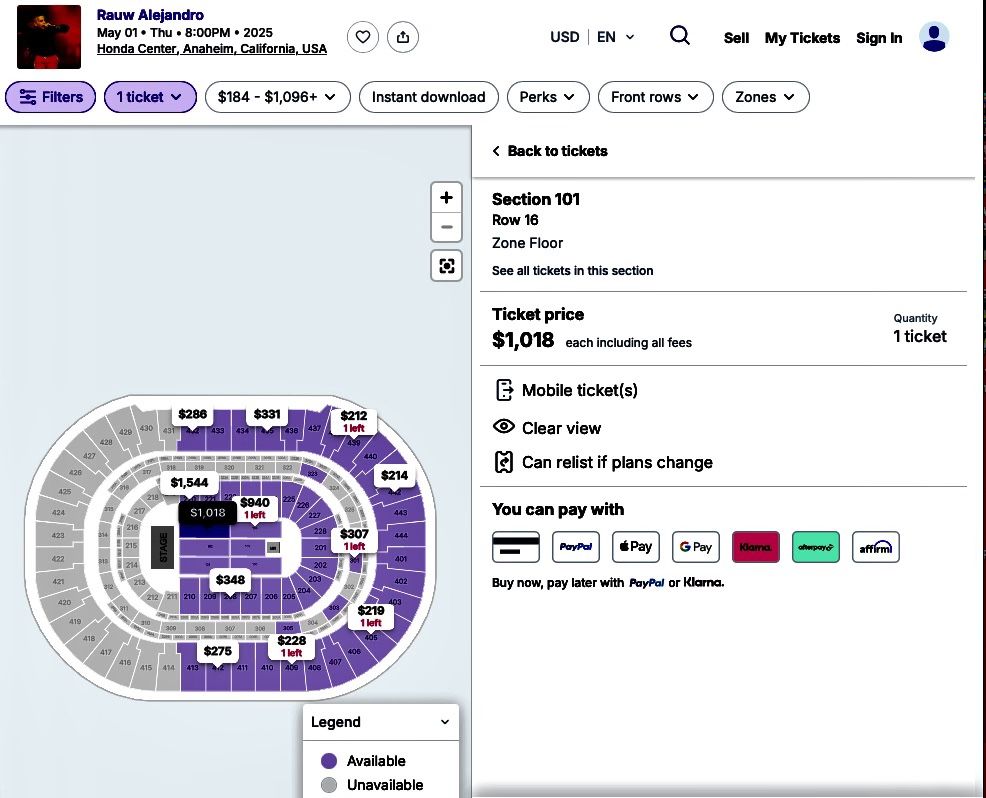Click the Clear view eye icon
This screenshot has height=798, width=986.
pos(504,427)
